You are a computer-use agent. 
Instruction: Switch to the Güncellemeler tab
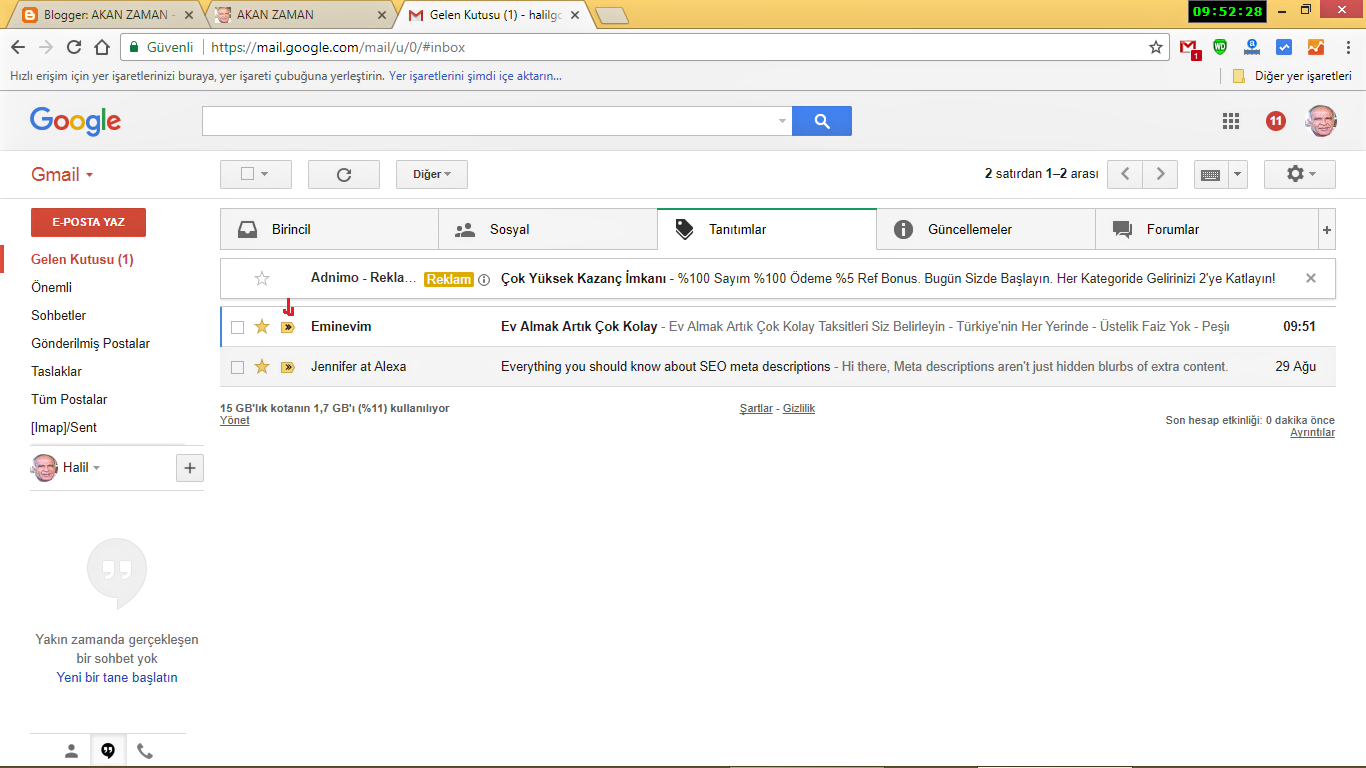[x=986, y=229]
